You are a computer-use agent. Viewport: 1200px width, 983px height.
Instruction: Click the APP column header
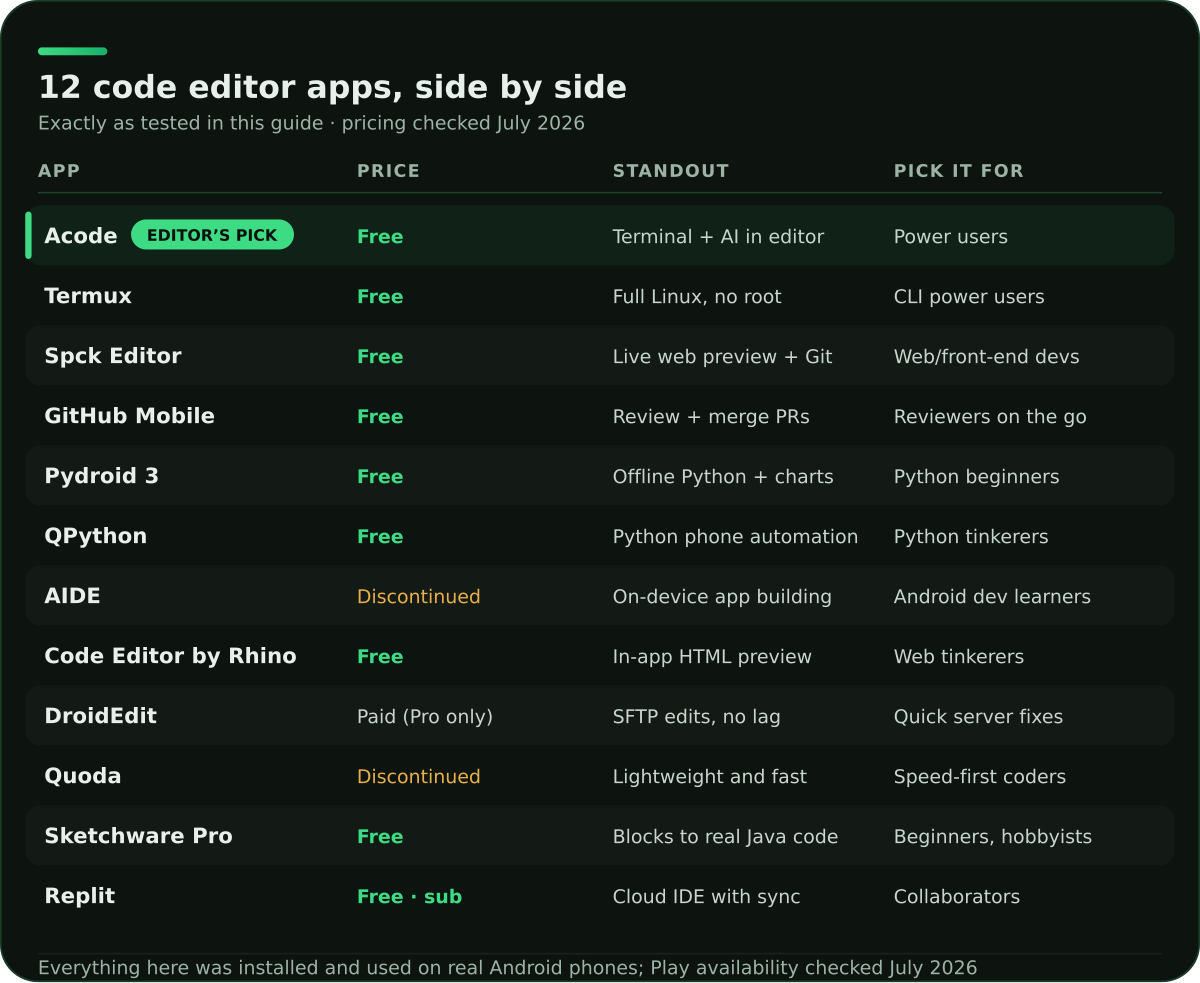[59, 171]
